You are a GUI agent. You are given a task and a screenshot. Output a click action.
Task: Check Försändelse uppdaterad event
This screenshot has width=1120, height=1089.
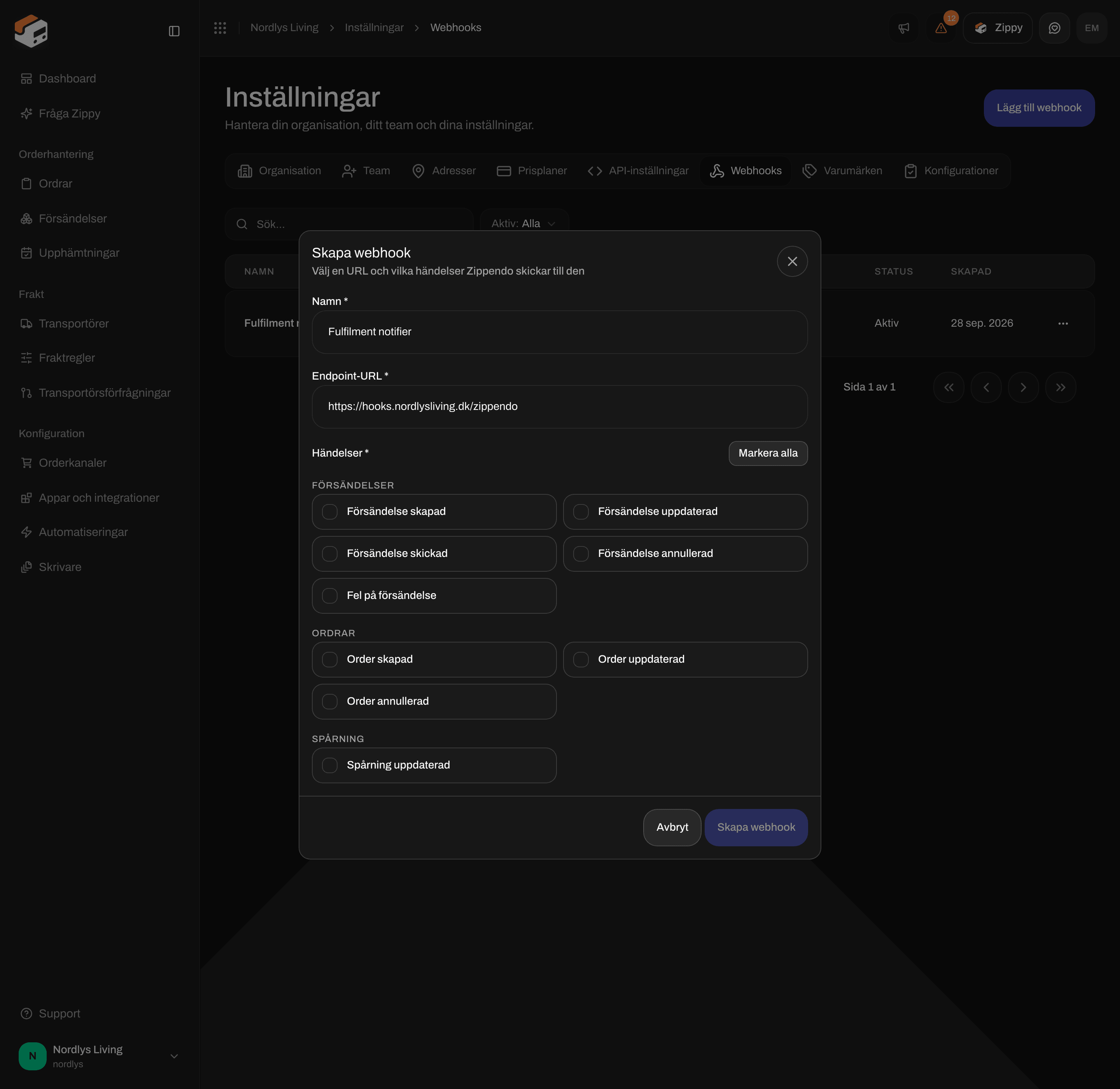[685, 512]
